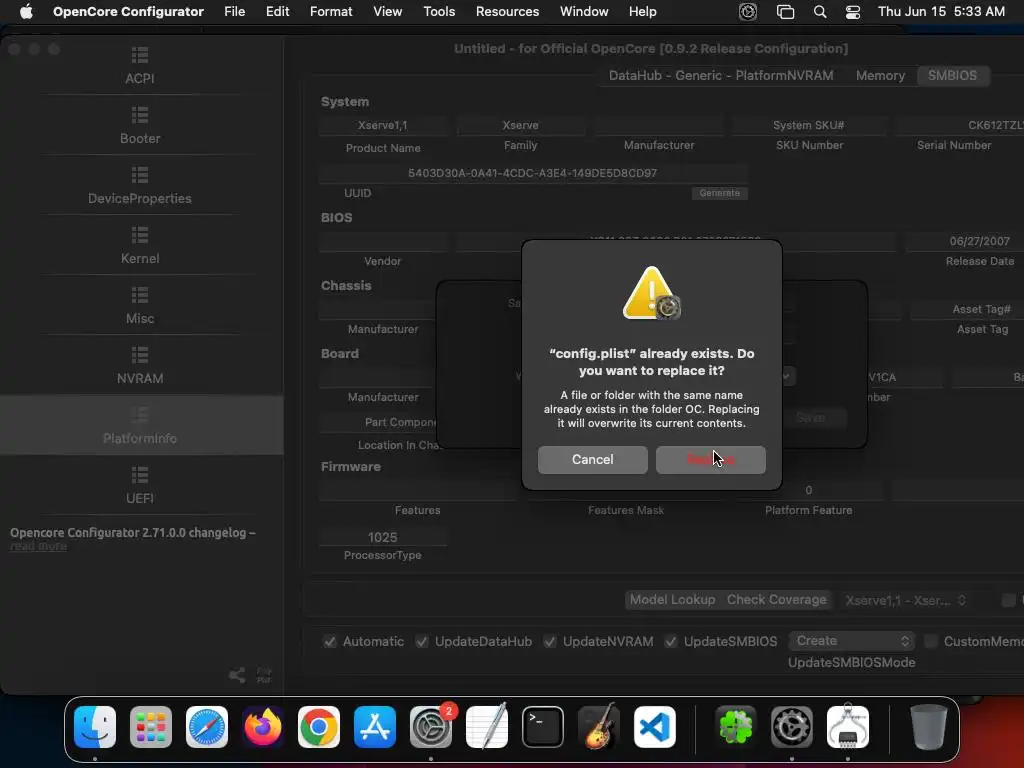This screenshot has width=1024, height=768.
Task: Open OpenCore Configurator gear icon in Dock
Action: pos(792,727)
